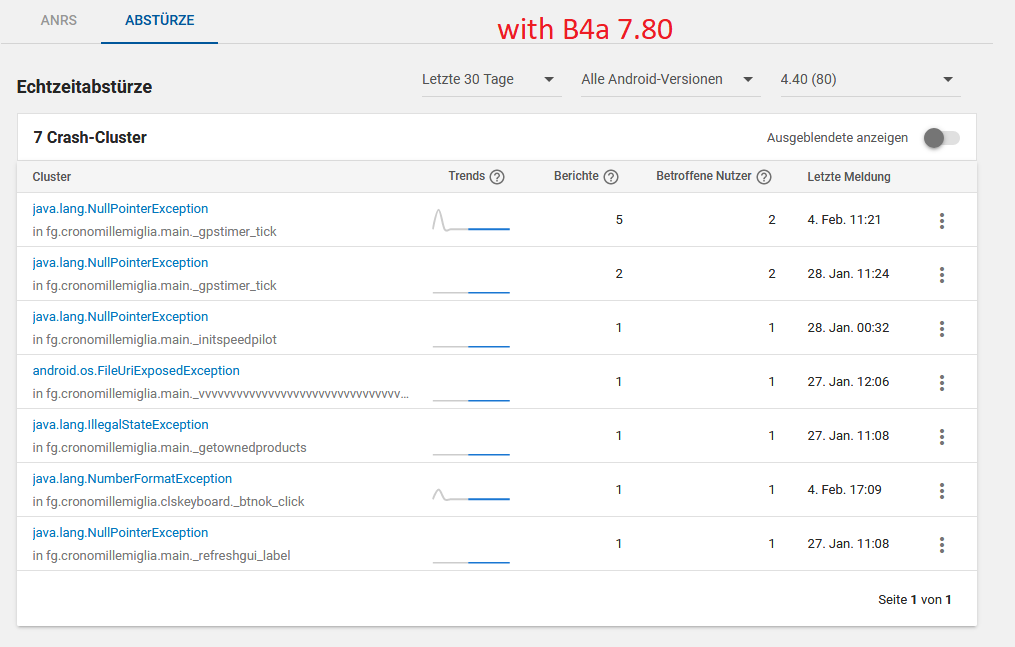Open three-dot menu for the 5-report gpstimer_tick crash
1015x647 pixels.
942,221
